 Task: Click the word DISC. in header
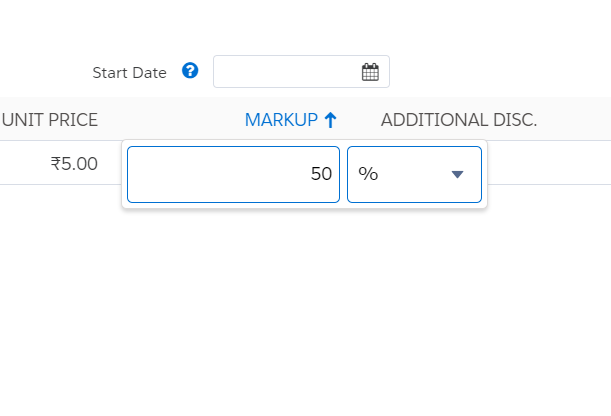click(x=516, y=120)
